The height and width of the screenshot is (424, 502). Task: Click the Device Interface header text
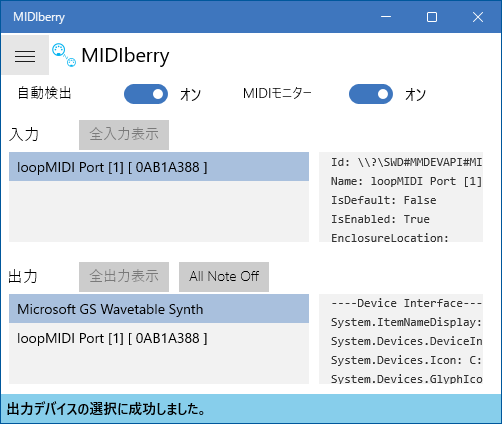tap(406, 303)
